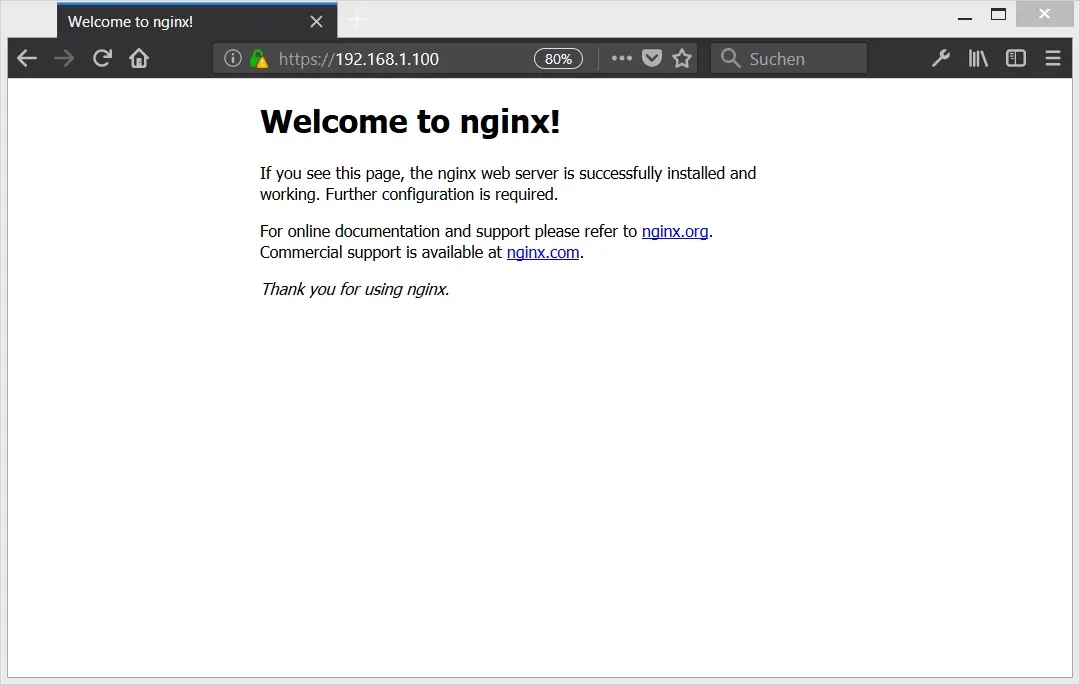This screenshot has width=1080, height=685.
Task: Open the hamburger application menu
Action: pos(1052,59)
